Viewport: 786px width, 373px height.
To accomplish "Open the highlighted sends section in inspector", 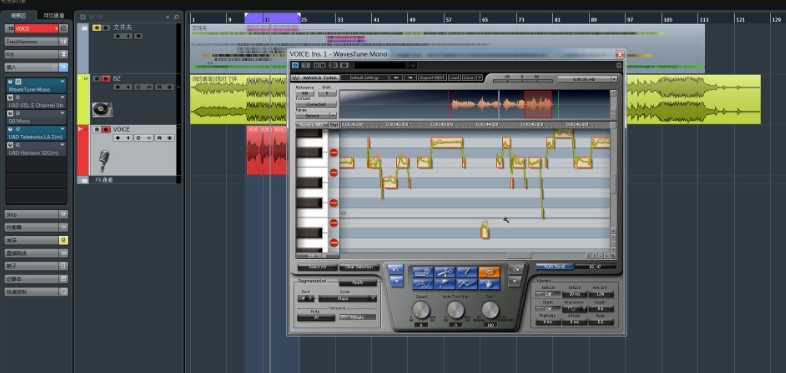I will click(x=36, y=240).
